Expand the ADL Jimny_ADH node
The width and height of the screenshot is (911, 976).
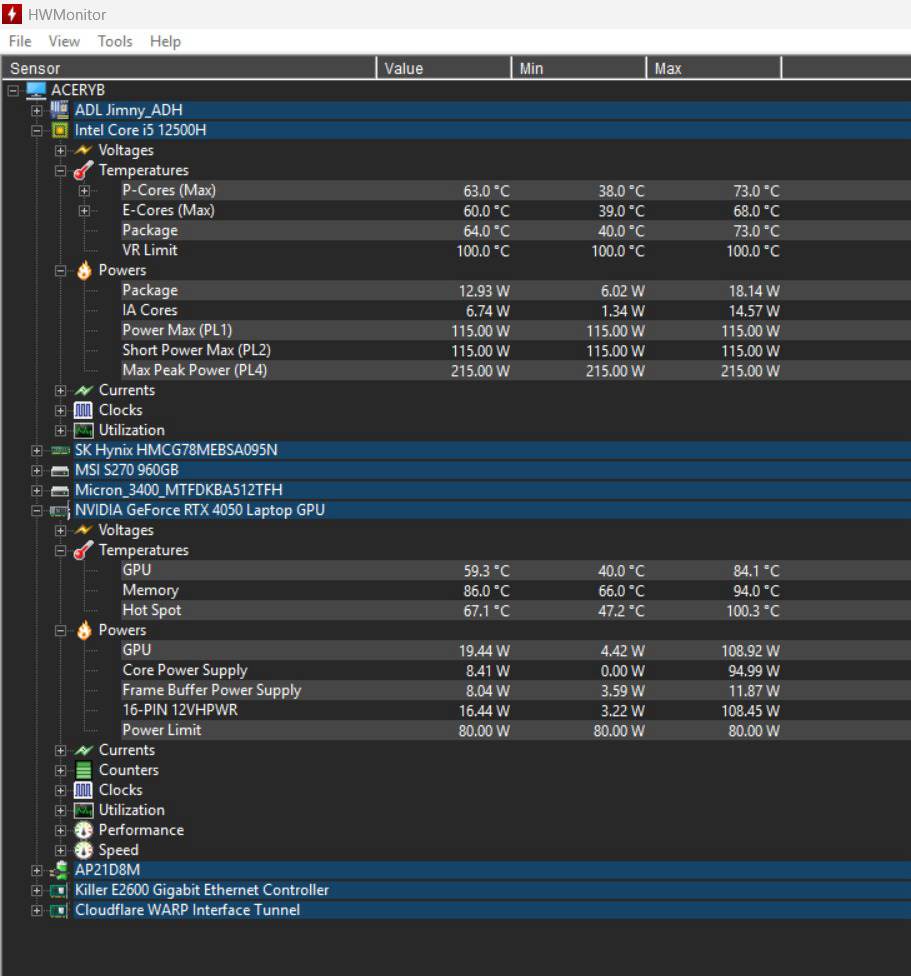[37, 111]
